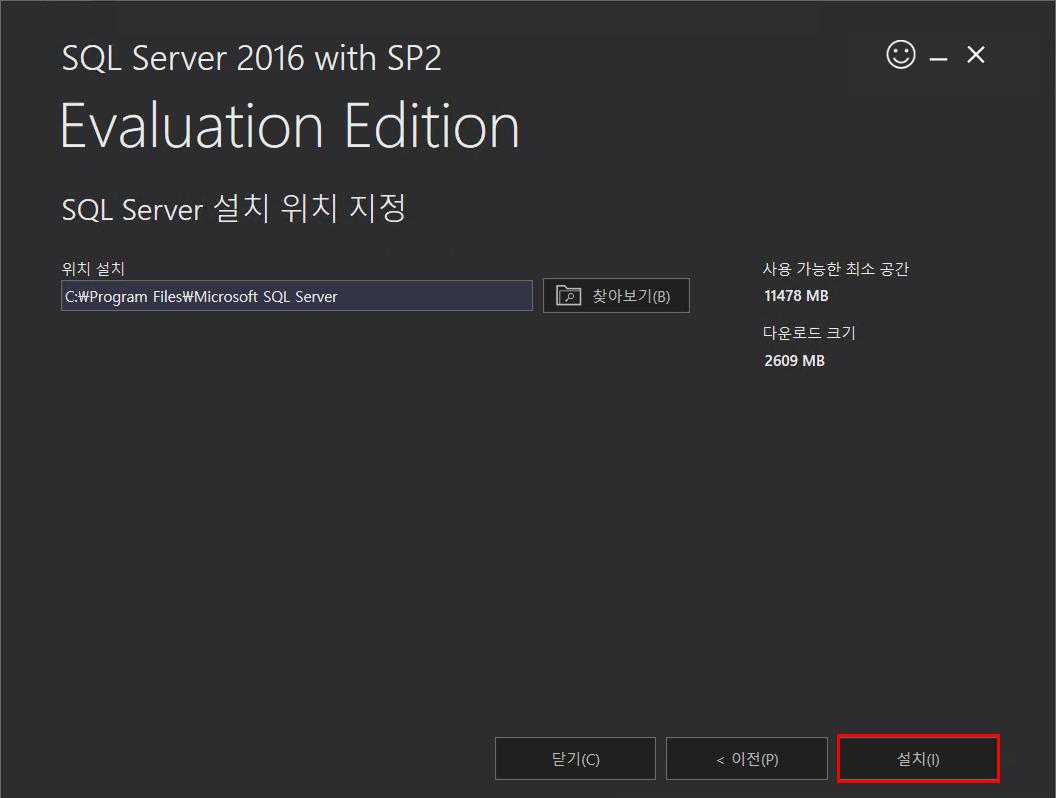
Task: Open the 찾아보기(B) browse button
Action: (616, 296)
